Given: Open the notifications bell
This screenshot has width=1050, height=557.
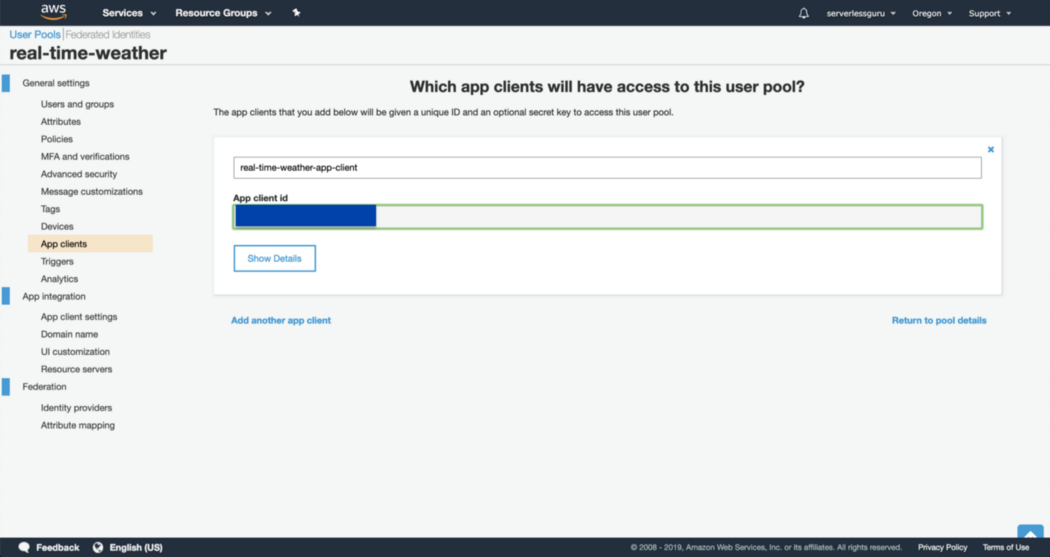Looking at the screenshot, I should tap(804, 13).
